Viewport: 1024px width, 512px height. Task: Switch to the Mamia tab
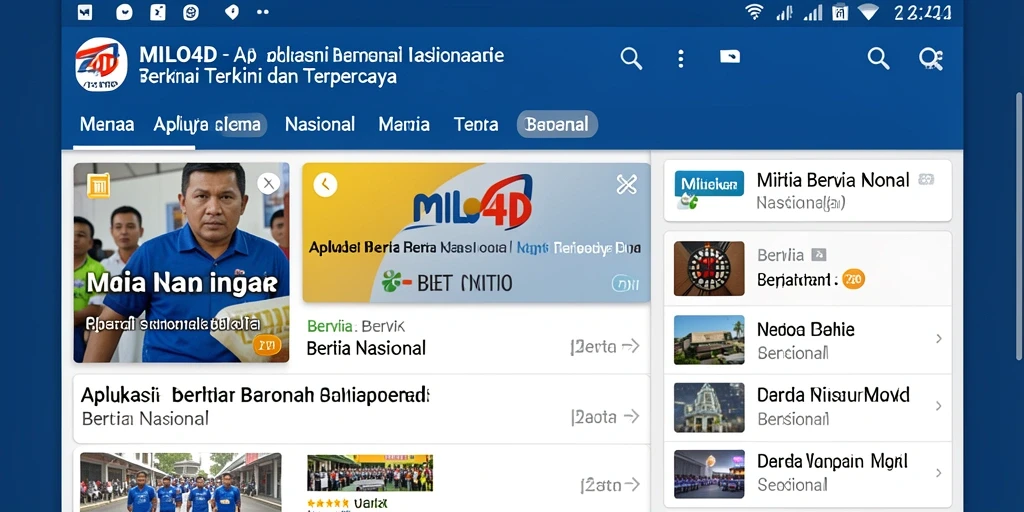[x=404, y=124]
